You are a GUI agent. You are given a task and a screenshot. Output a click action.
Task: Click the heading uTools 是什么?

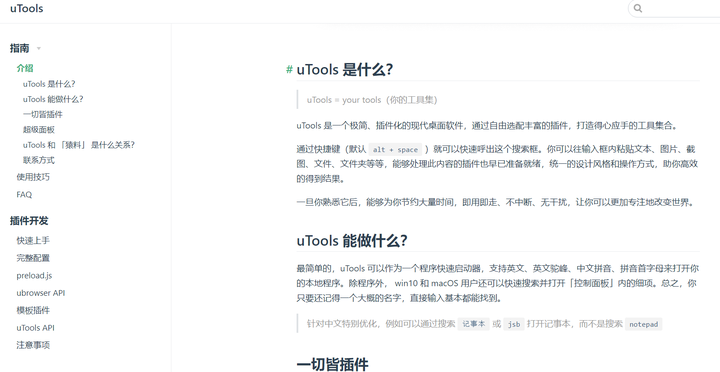[x=345, y=69]
